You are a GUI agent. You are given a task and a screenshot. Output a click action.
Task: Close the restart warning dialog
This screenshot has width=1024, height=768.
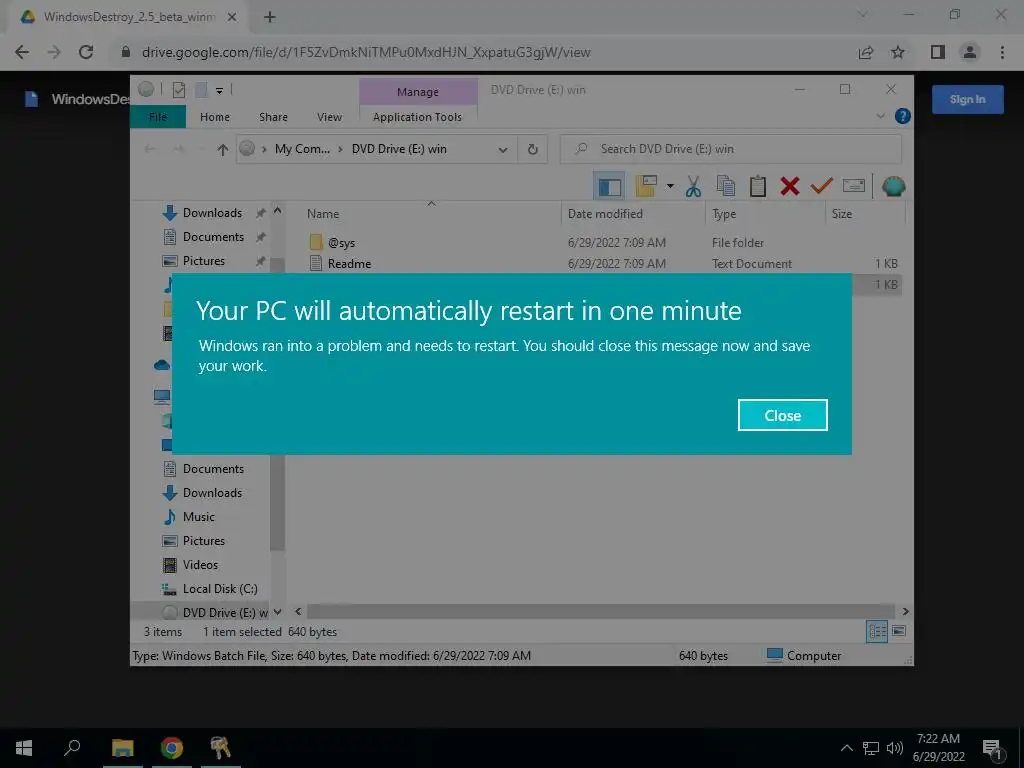(x=782, y=415)
